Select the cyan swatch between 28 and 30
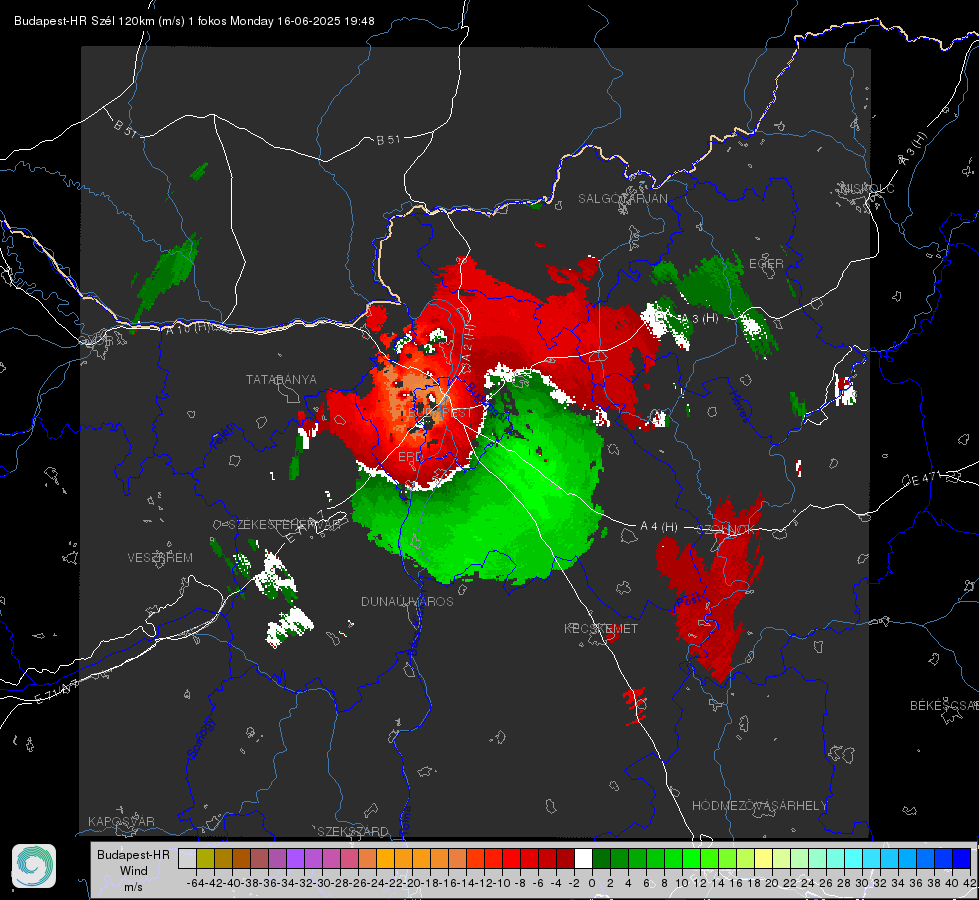Viewport: 979px width, 900px height. tap(853, 858)
